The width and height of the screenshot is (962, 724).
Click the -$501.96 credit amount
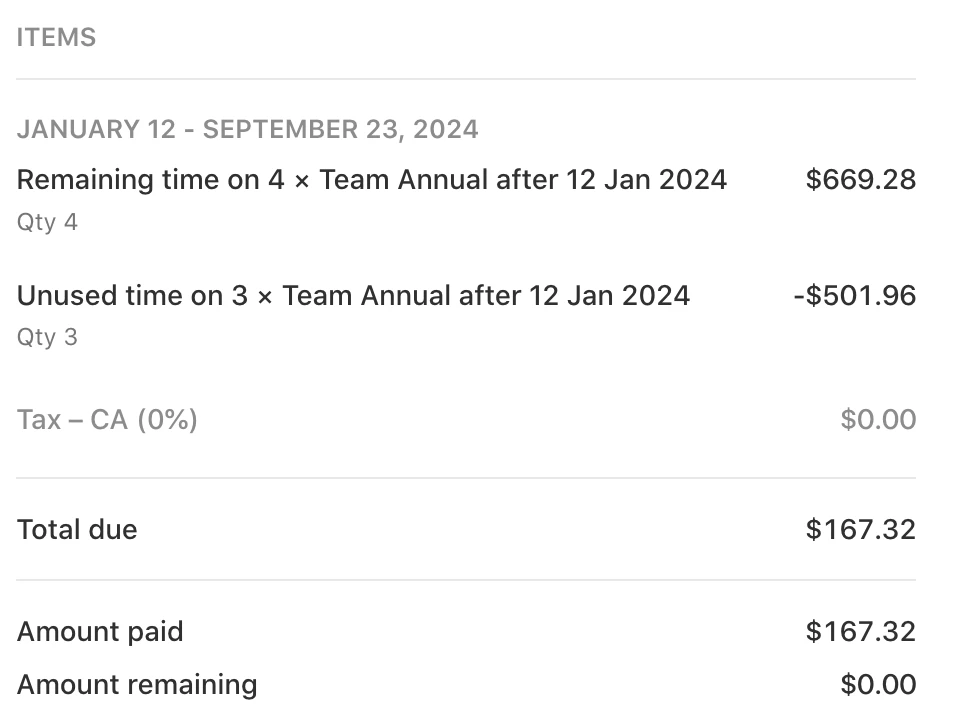pos(854,296)
